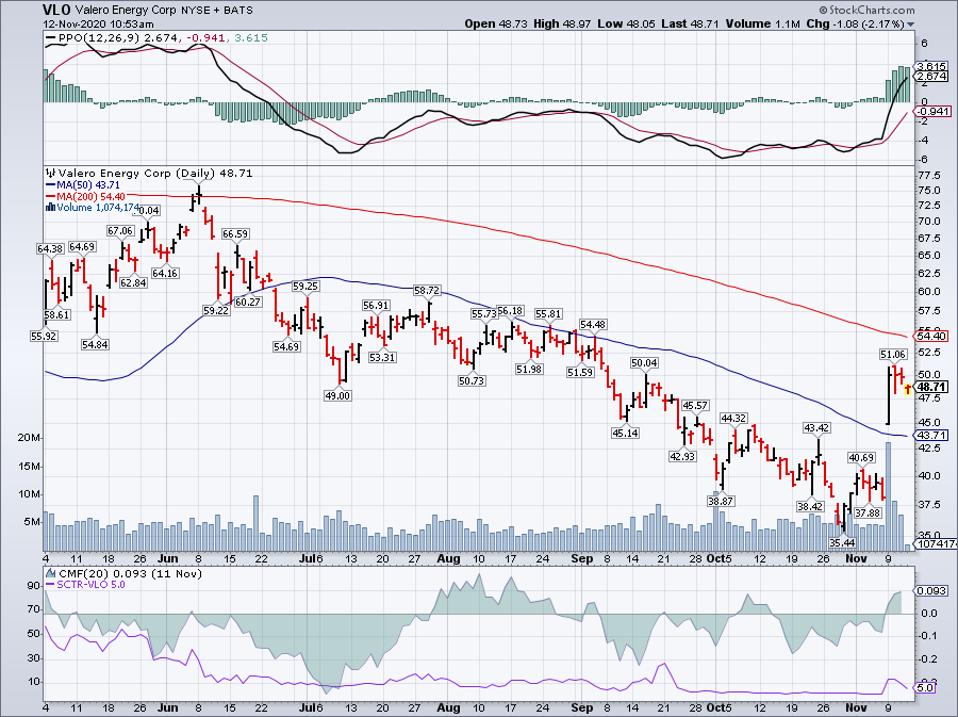This screenshot has height=717, width=958.
Task: Click the 55.92 price label
Action: (x=44, y=335)
